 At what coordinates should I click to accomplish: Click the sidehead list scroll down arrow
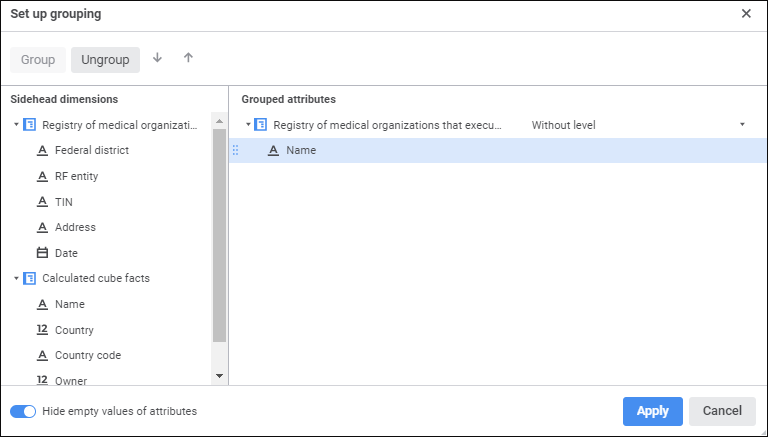pyautogui.click(x=220, y=375)
